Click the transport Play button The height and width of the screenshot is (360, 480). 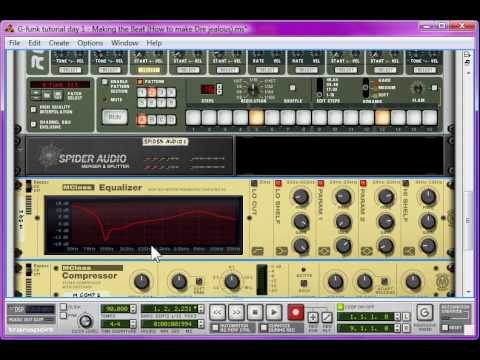274,313
